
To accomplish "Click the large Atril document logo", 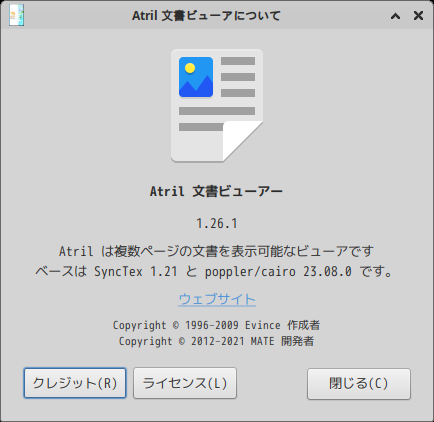I will click(217, 105).
